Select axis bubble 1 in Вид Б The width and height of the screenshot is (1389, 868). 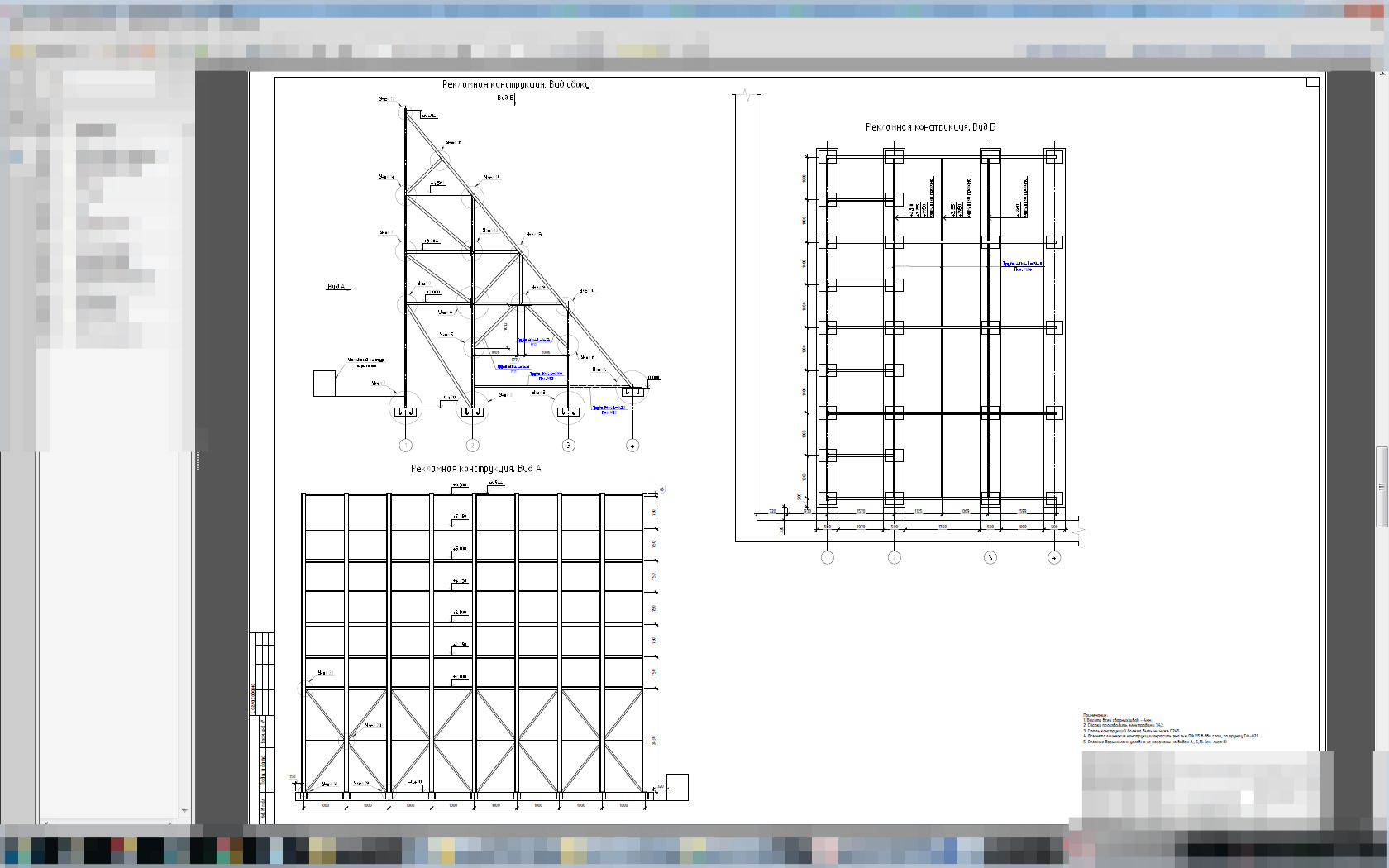coord(828,558)
